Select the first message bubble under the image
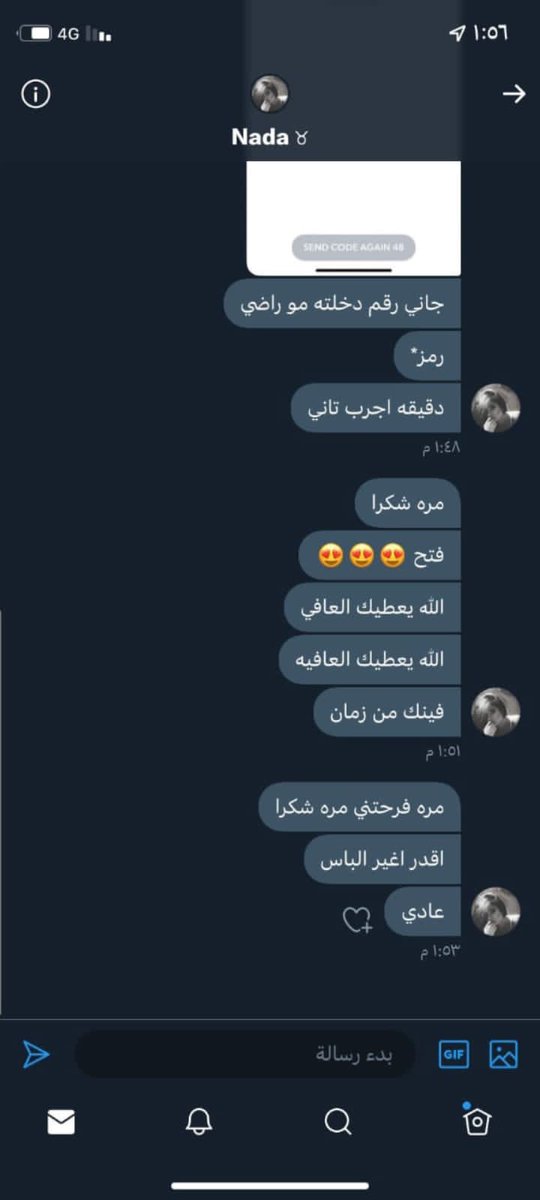The height and width of the screenshot is (1200, 540). 342,303
